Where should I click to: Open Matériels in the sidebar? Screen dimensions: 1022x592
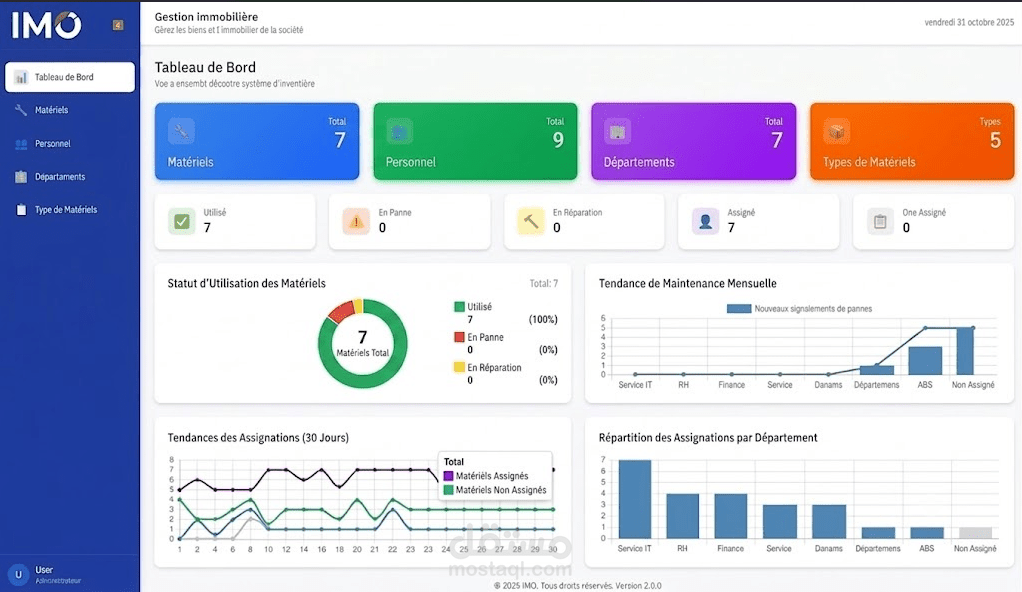click(70, 110)
